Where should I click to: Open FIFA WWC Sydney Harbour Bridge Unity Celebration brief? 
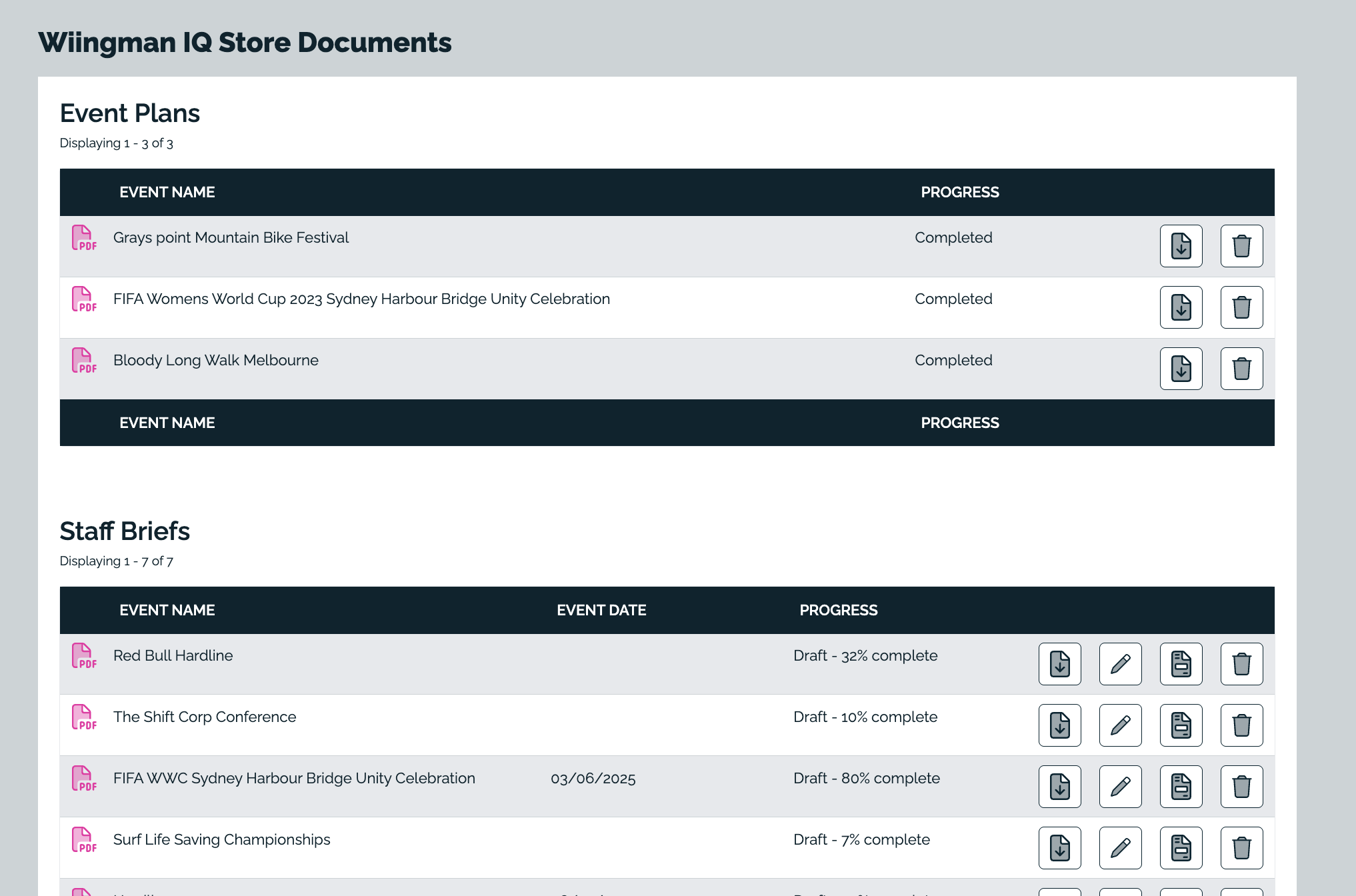[294, 779]
